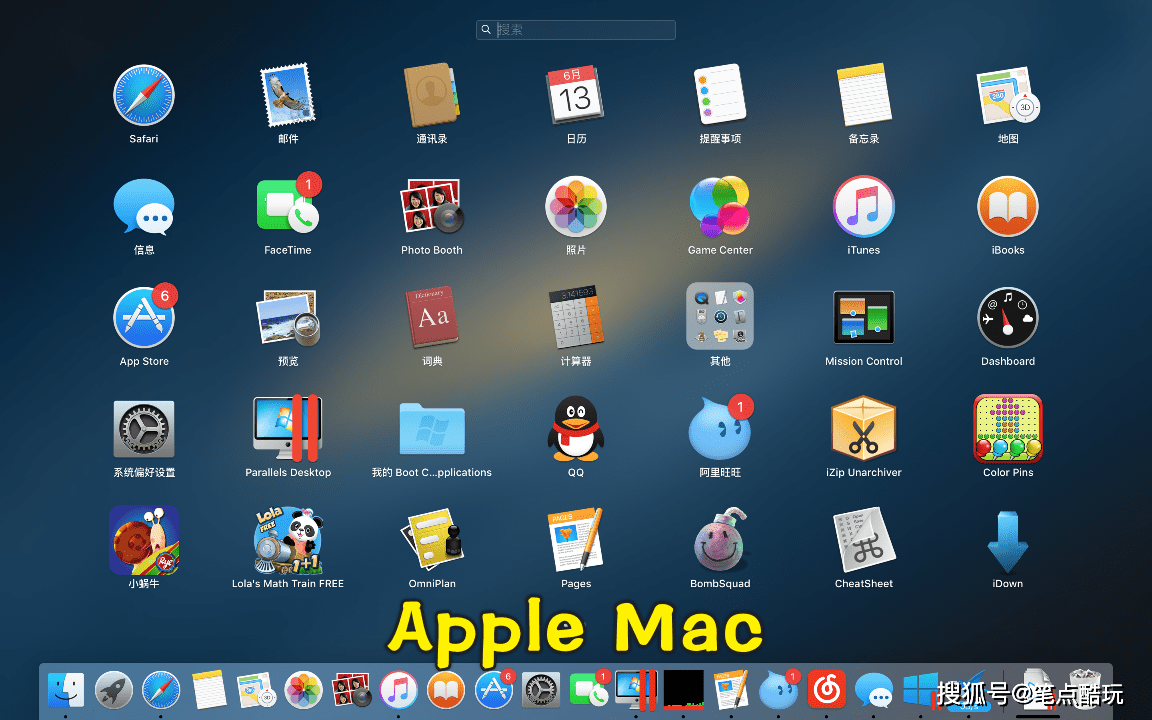Open App Store from the Dock

point(494,689)
